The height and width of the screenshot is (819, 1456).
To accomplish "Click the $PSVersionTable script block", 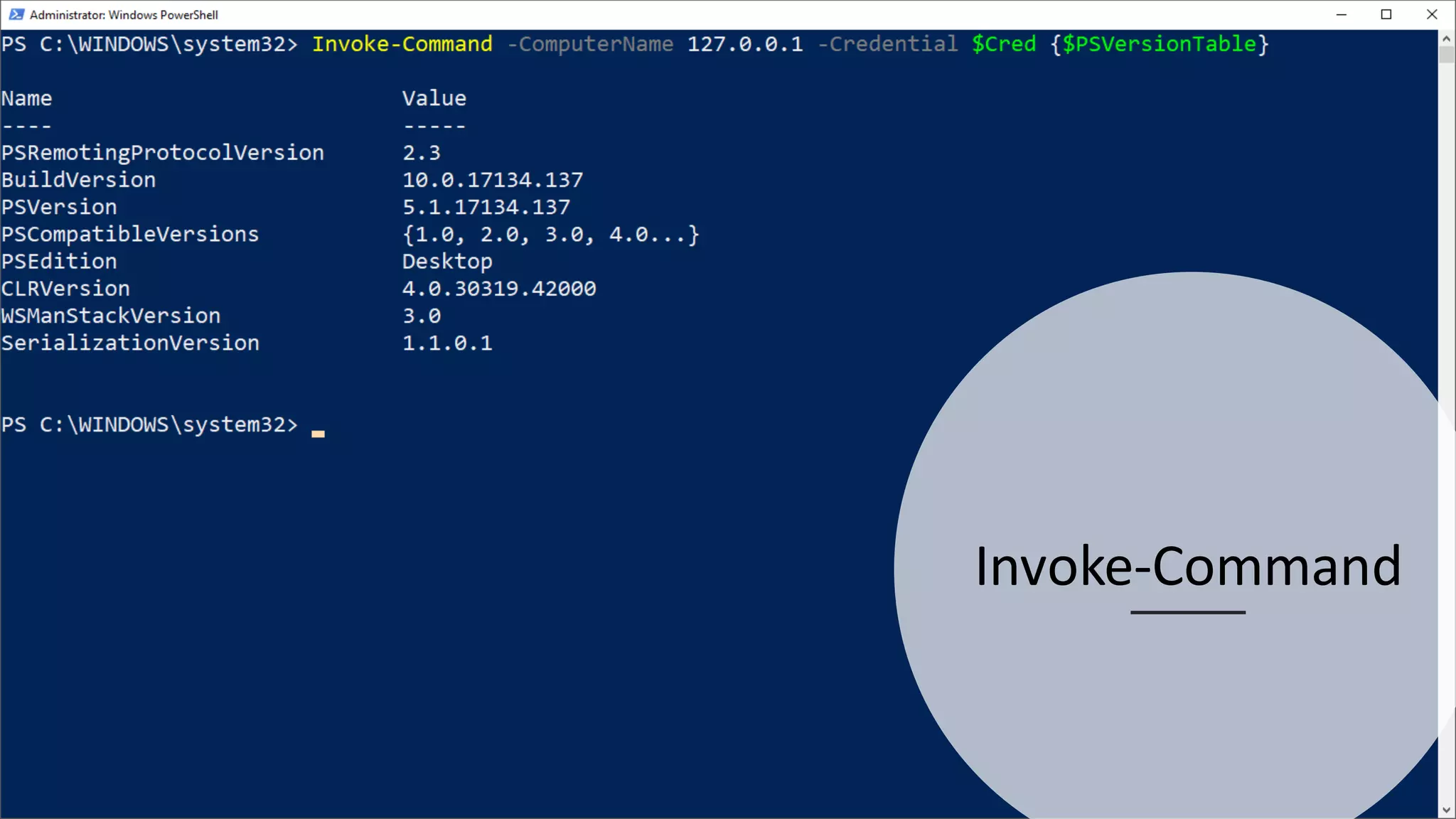I will tap(1160, 44).
